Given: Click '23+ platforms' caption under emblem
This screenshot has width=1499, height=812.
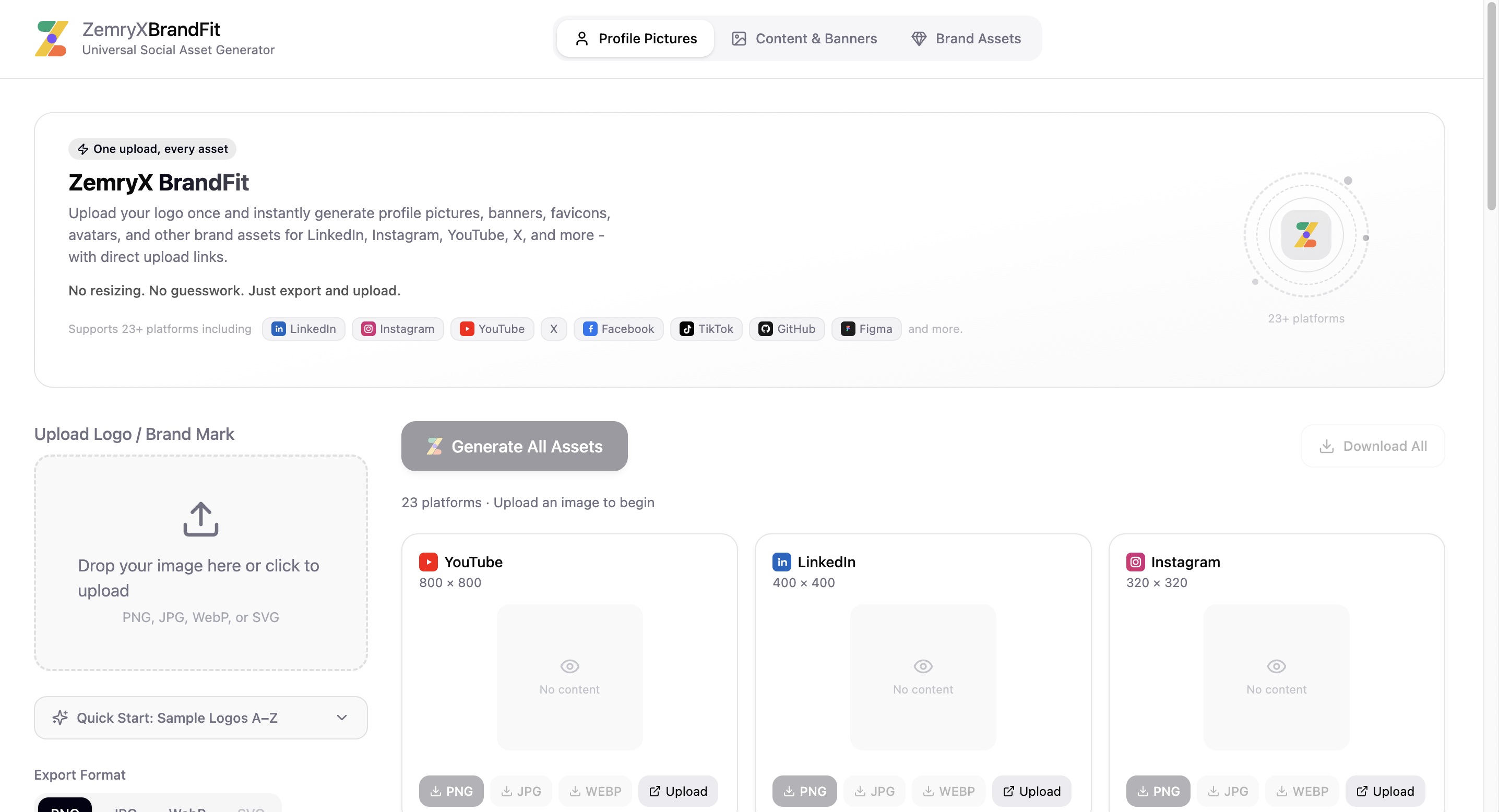Looking at the screenshot, I should (x=1306, y=318).
